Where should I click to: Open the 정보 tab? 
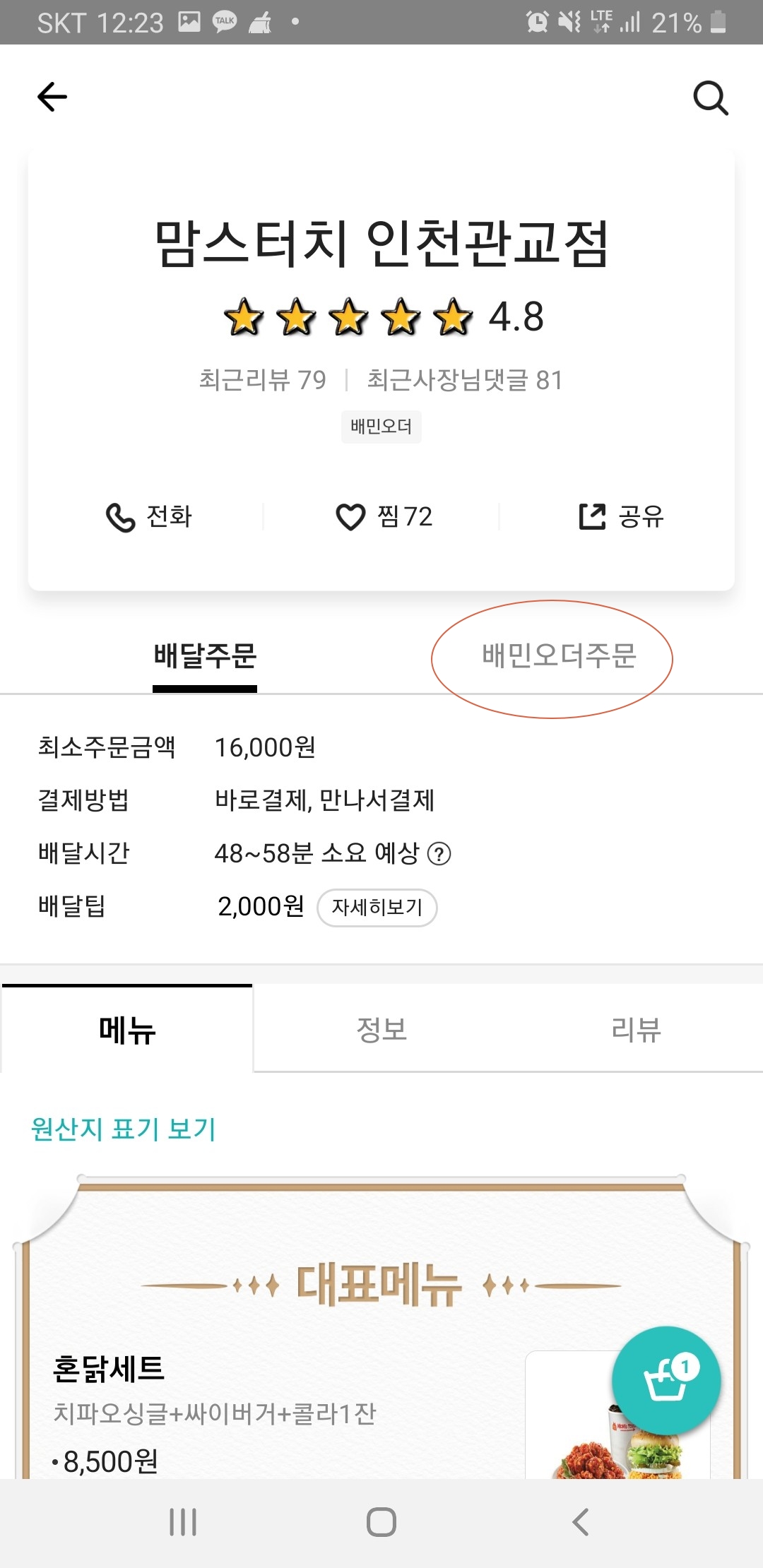click(x=381, y=1029)
